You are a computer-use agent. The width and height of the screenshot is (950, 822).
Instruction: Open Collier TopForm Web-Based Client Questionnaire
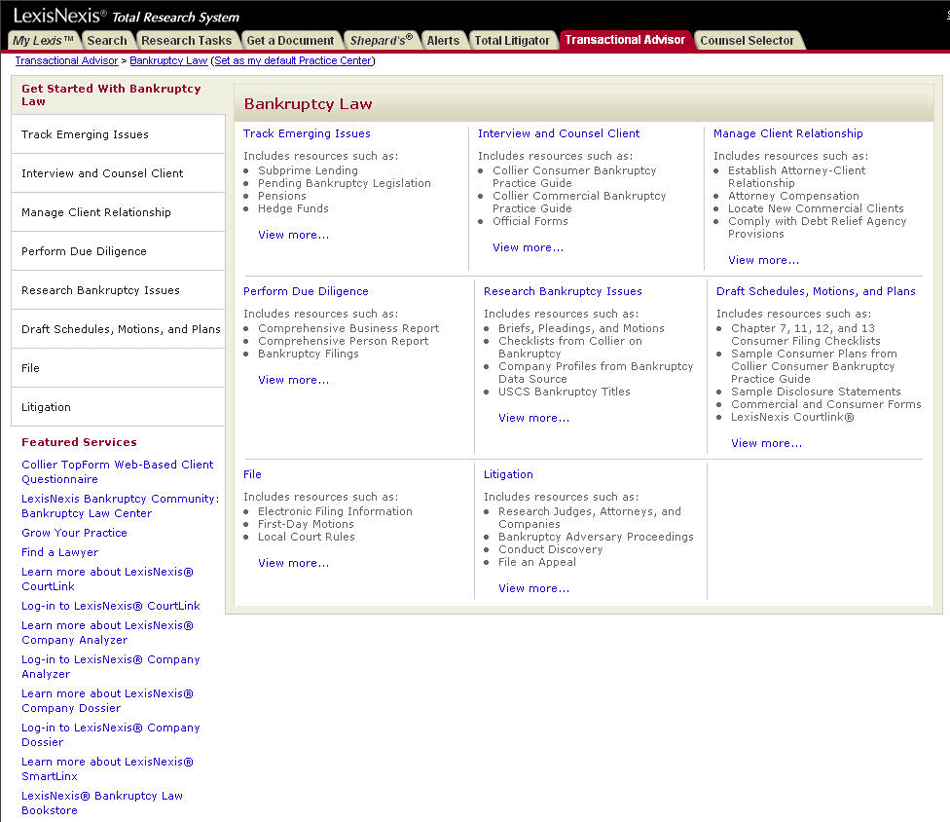pos(117,472)
